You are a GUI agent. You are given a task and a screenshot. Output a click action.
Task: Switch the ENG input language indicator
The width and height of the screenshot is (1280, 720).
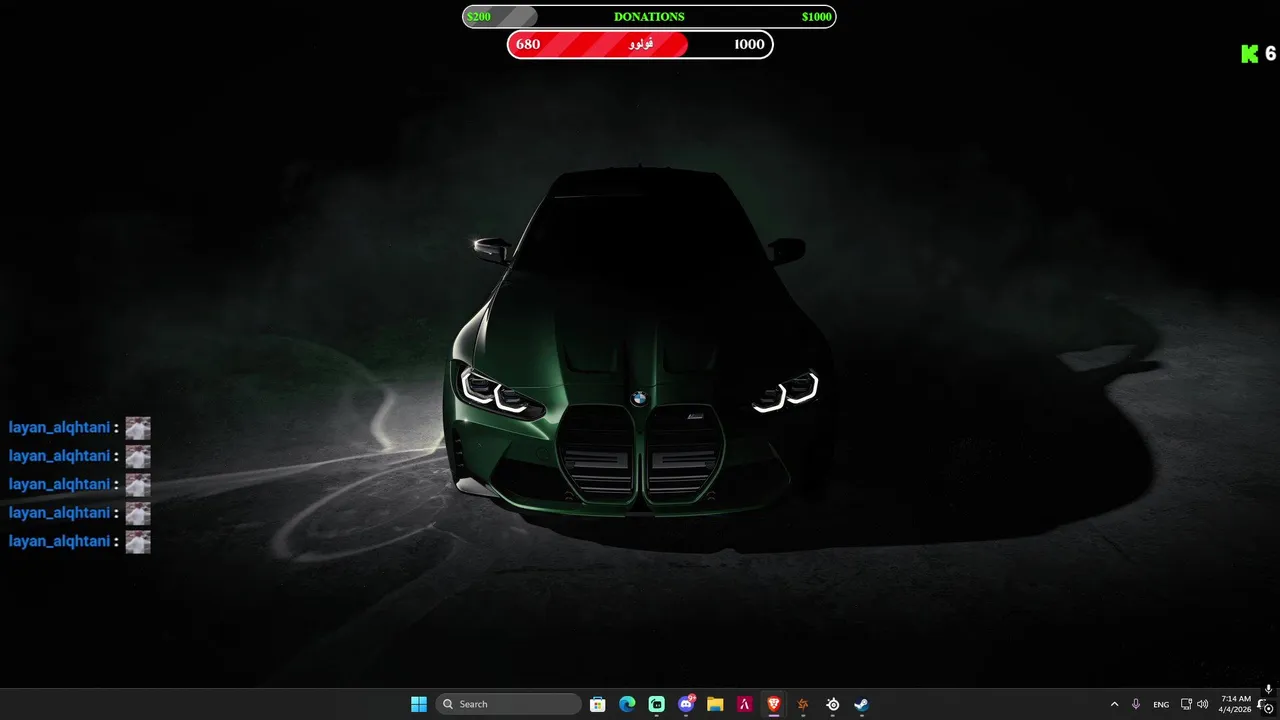(1161, 704)
